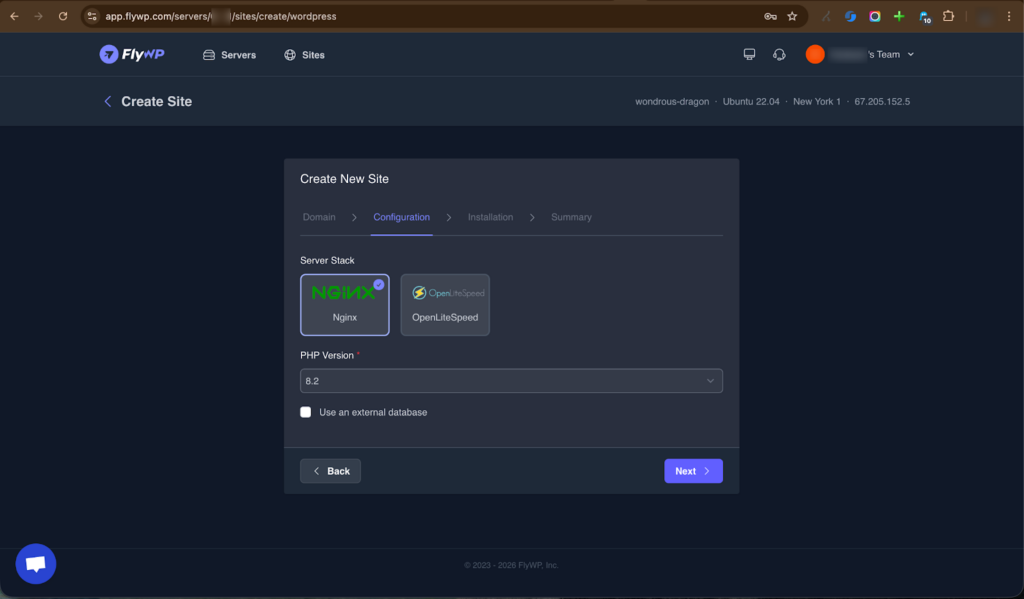Screen dimensions: 1024x599
Task: Click the Server Stack label
Action: pyautogui.click(x=327, y=260)
